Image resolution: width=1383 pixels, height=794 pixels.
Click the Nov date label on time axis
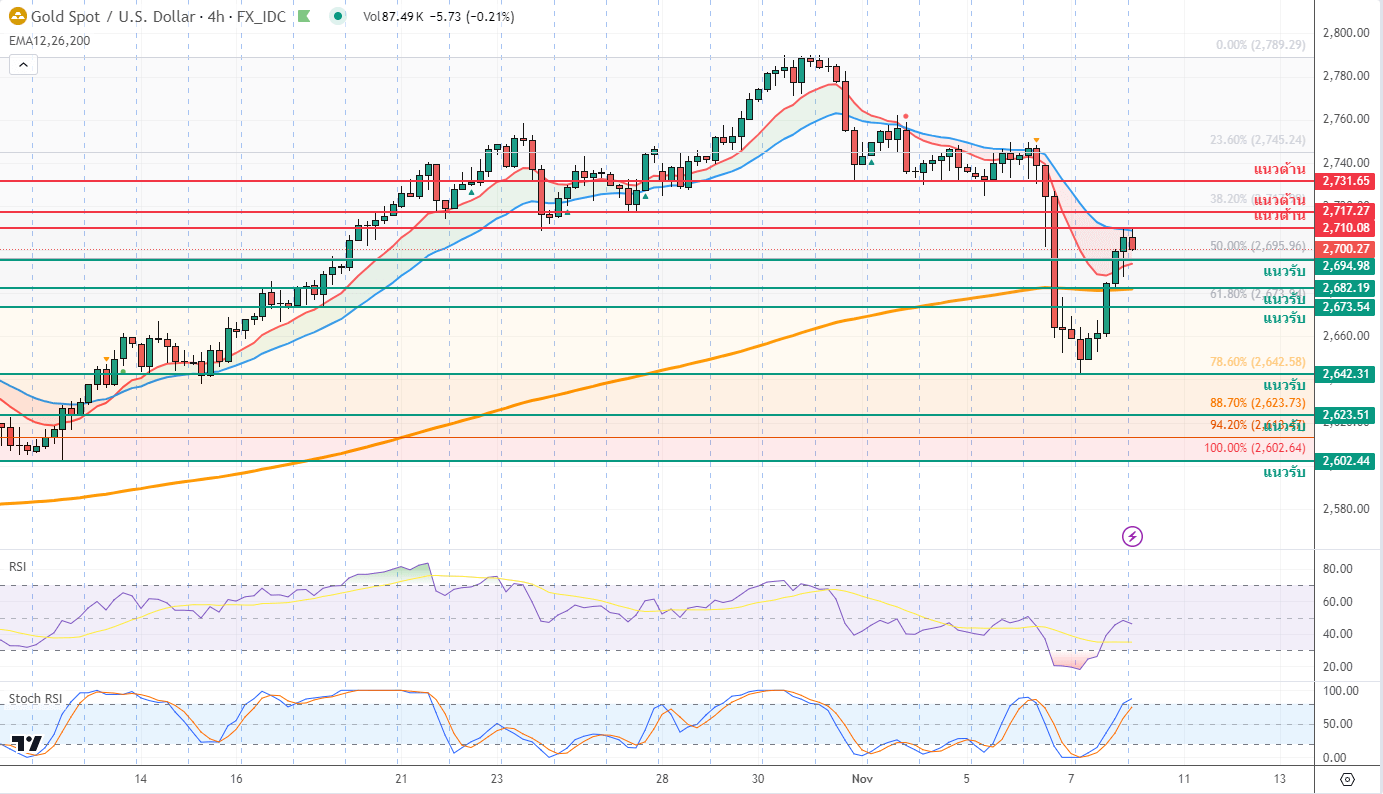point(862,778)
